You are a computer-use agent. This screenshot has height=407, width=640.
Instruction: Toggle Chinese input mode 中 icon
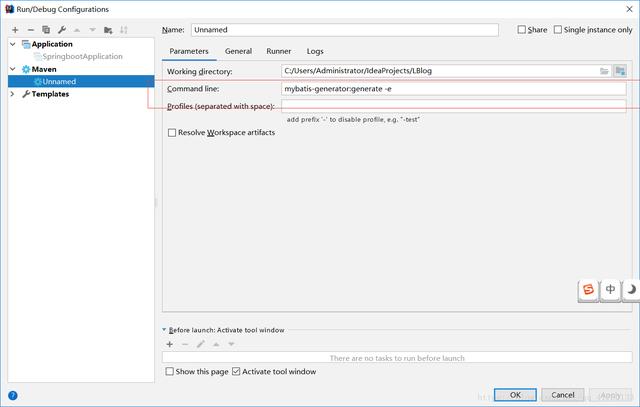coord(610,290)
